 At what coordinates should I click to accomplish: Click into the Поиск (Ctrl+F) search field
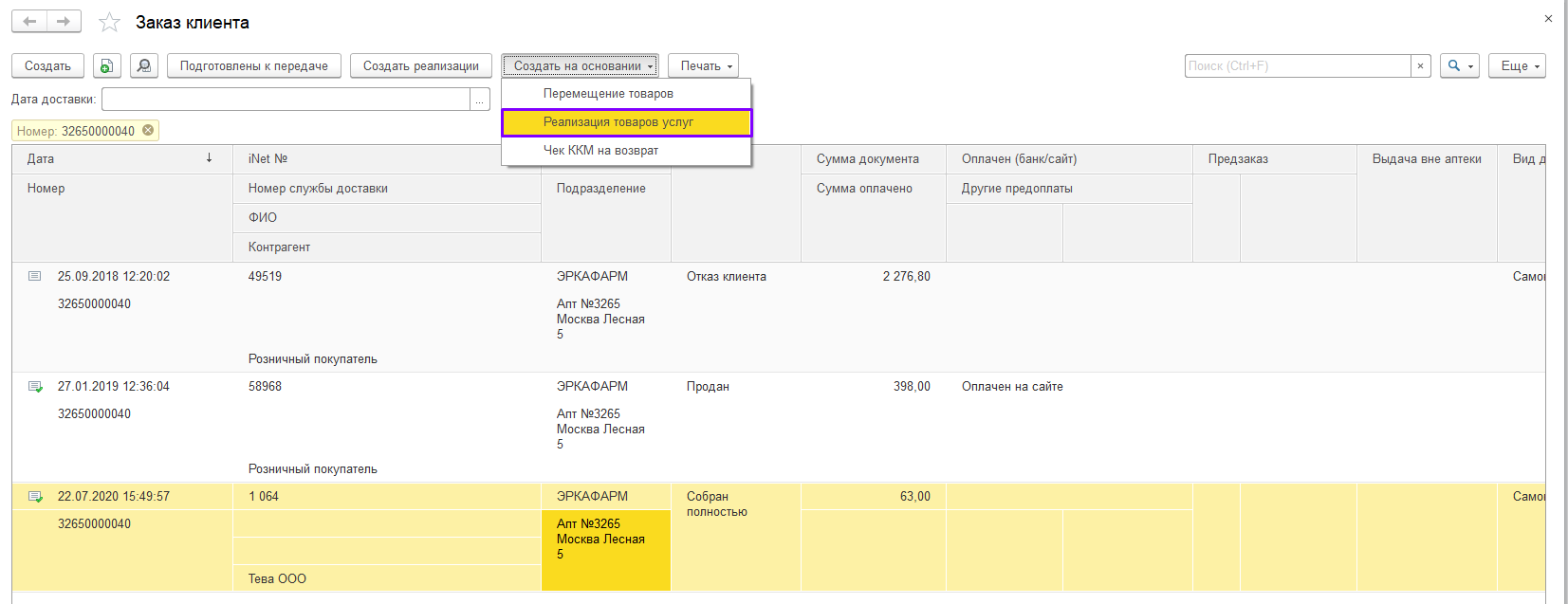[1297, 65]
